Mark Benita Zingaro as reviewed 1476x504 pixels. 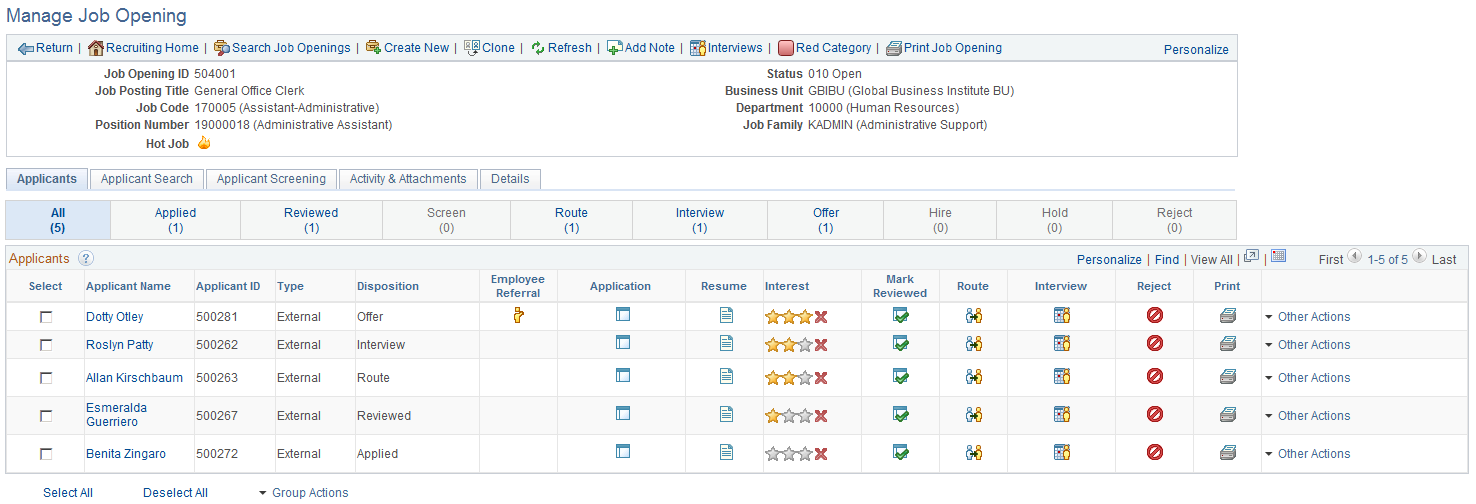click(901, 453)
